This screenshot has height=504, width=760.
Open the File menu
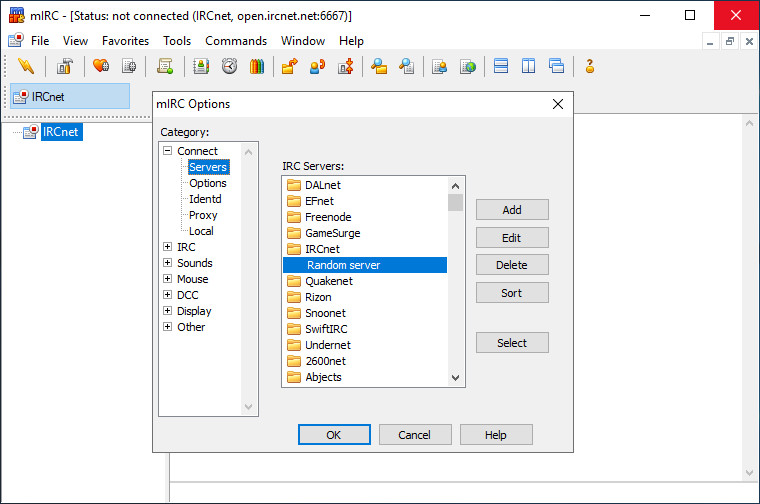[40, 41]
